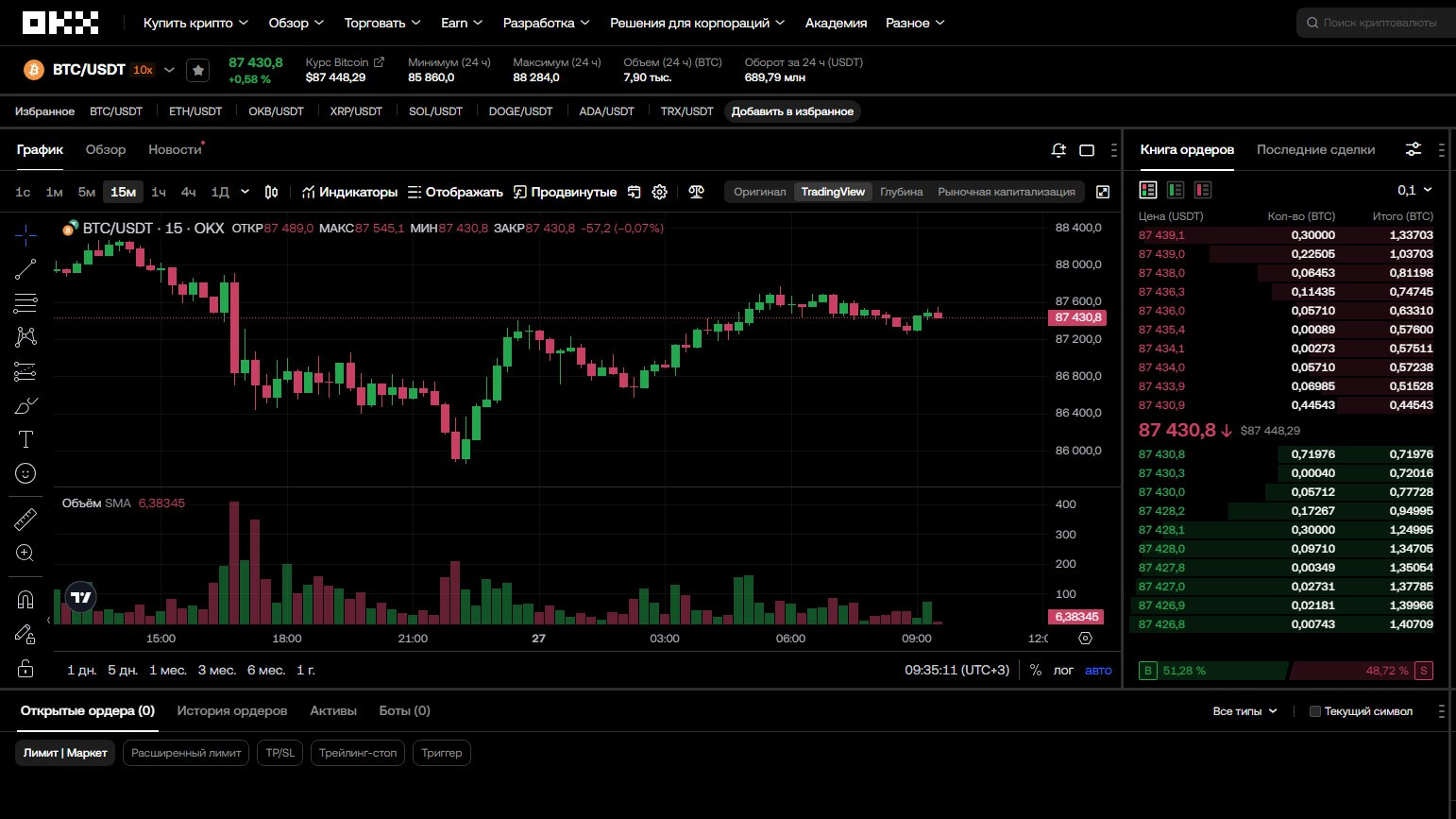Open the 'Все типы' filter dropdown
The width and height of the screenshot is (1456, 819).
[1244, 711]
